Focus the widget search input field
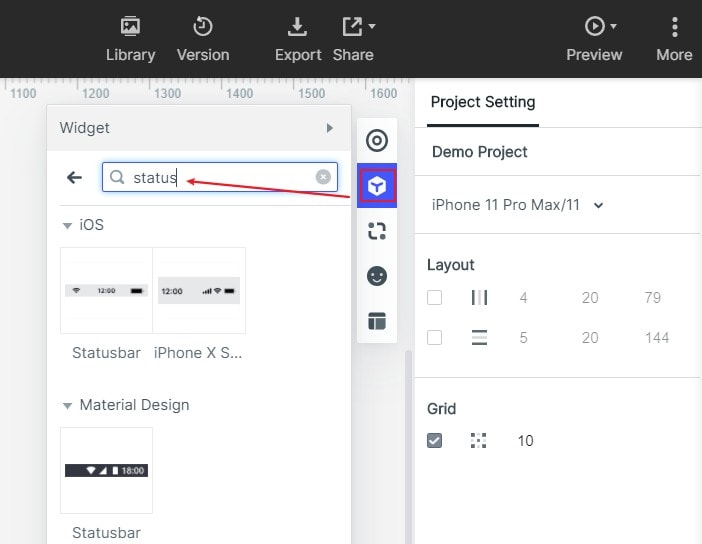Viewport: 702px width, 544px height. pos(220,177)
